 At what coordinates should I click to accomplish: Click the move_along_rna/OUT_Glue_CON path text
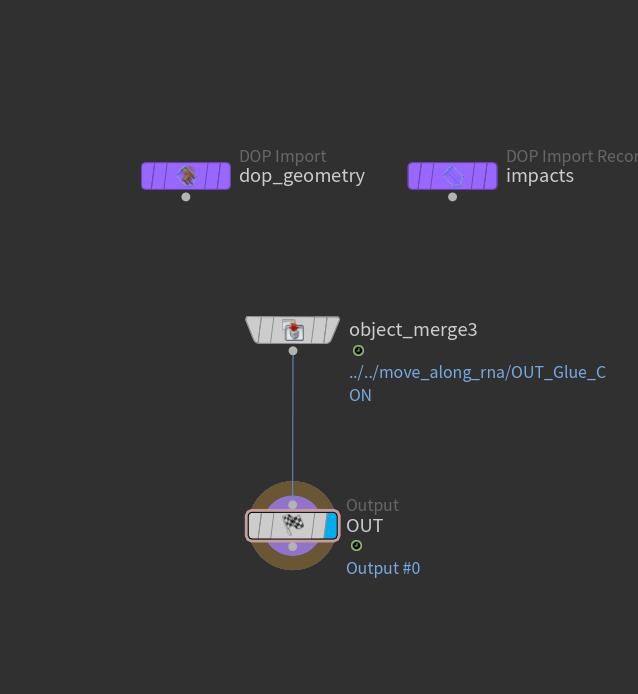click(x=477, y=373)
